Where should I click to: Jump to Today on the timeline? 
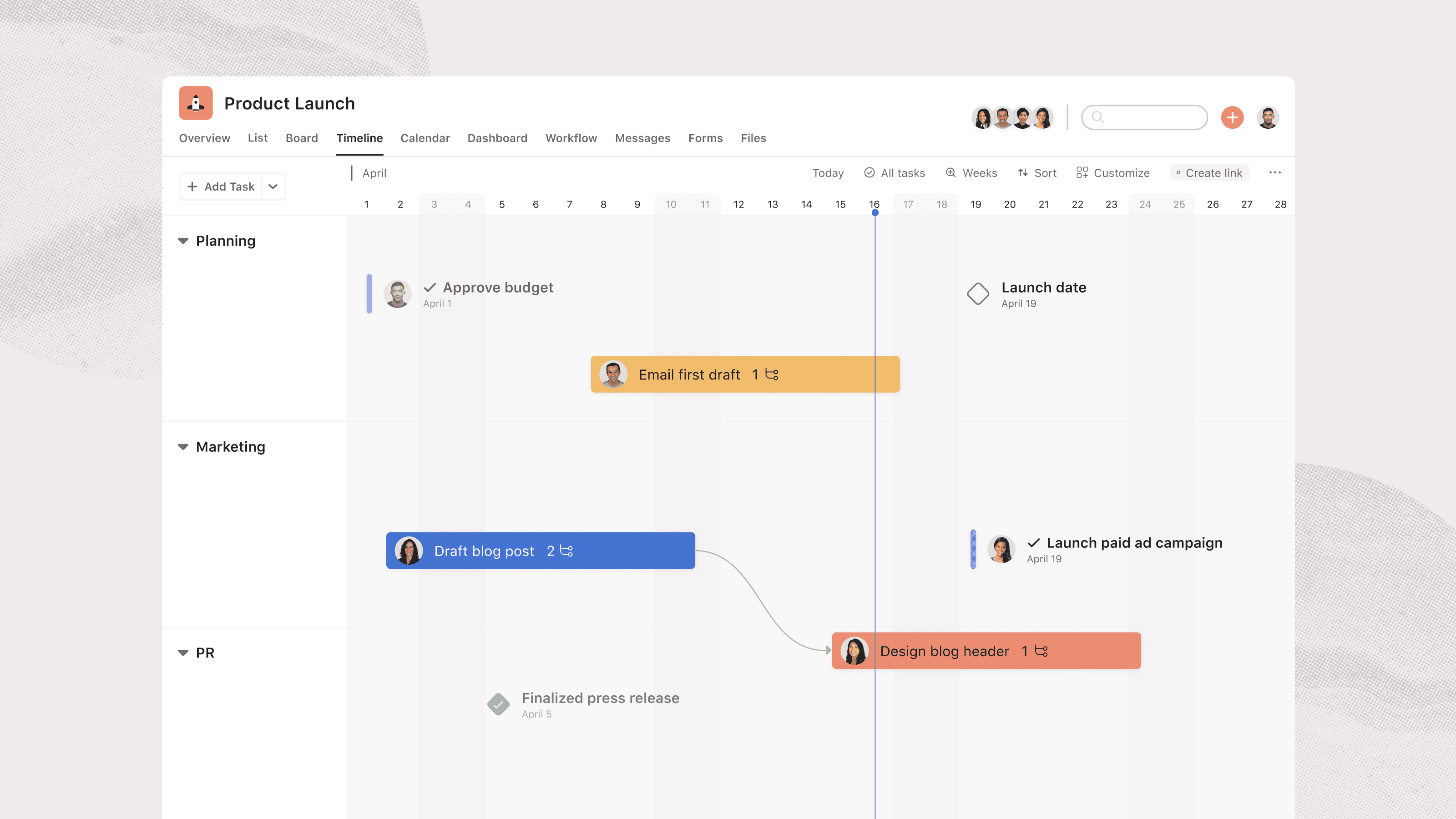pos(828,173)
